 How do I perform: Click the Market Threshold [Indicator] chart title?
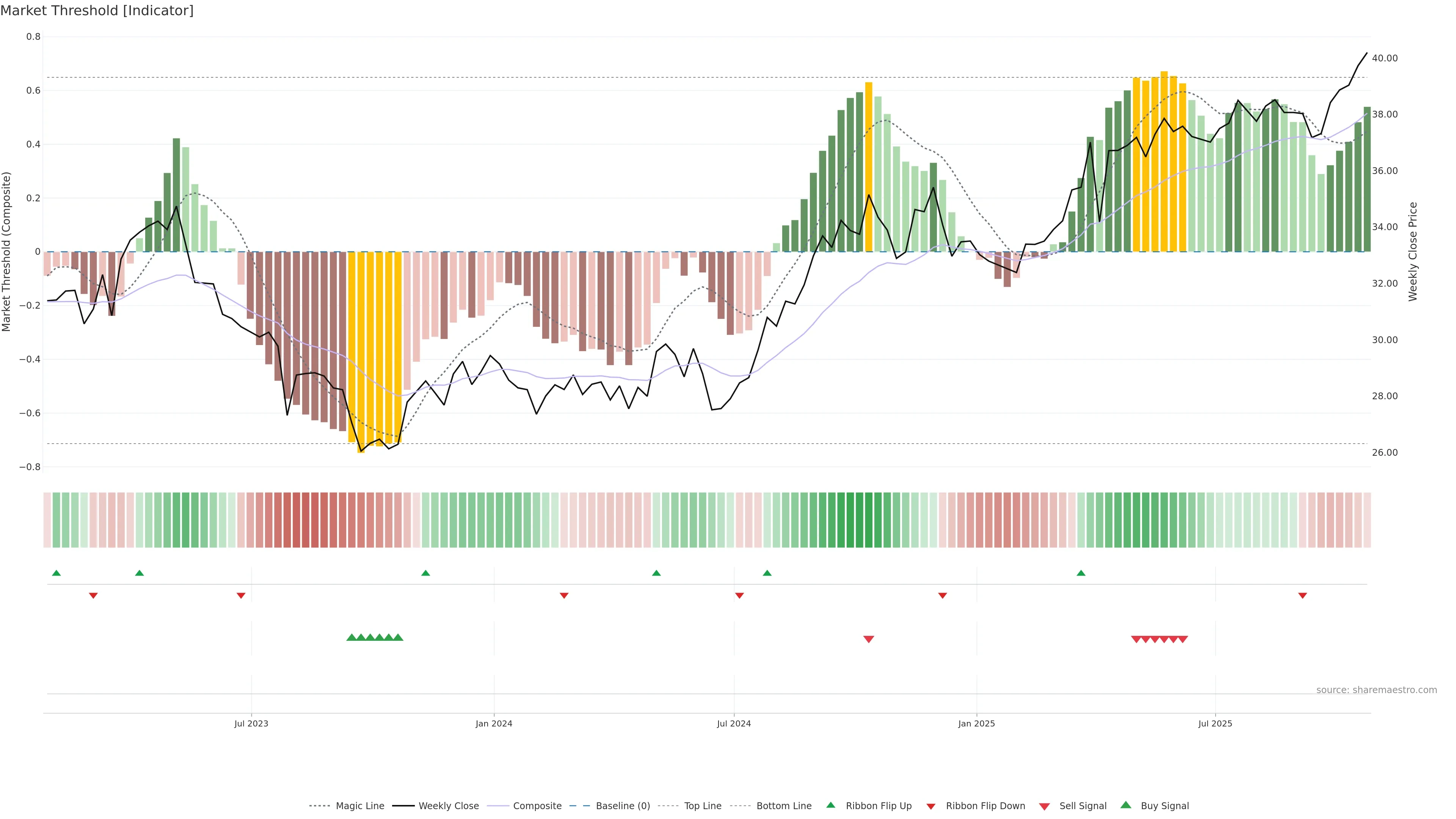[x=97, y=11]
